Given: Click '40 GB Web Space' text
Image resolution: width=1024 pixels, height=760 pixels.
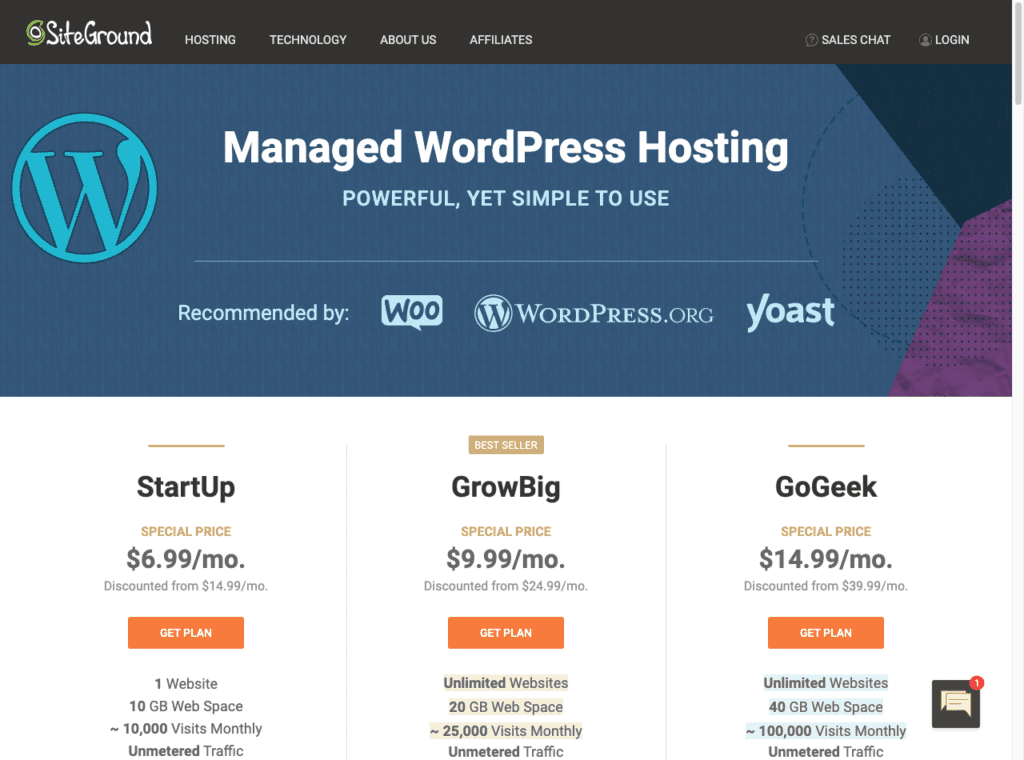Looking at the screenshot, I should pyautogui.click(x=826, y=707).
